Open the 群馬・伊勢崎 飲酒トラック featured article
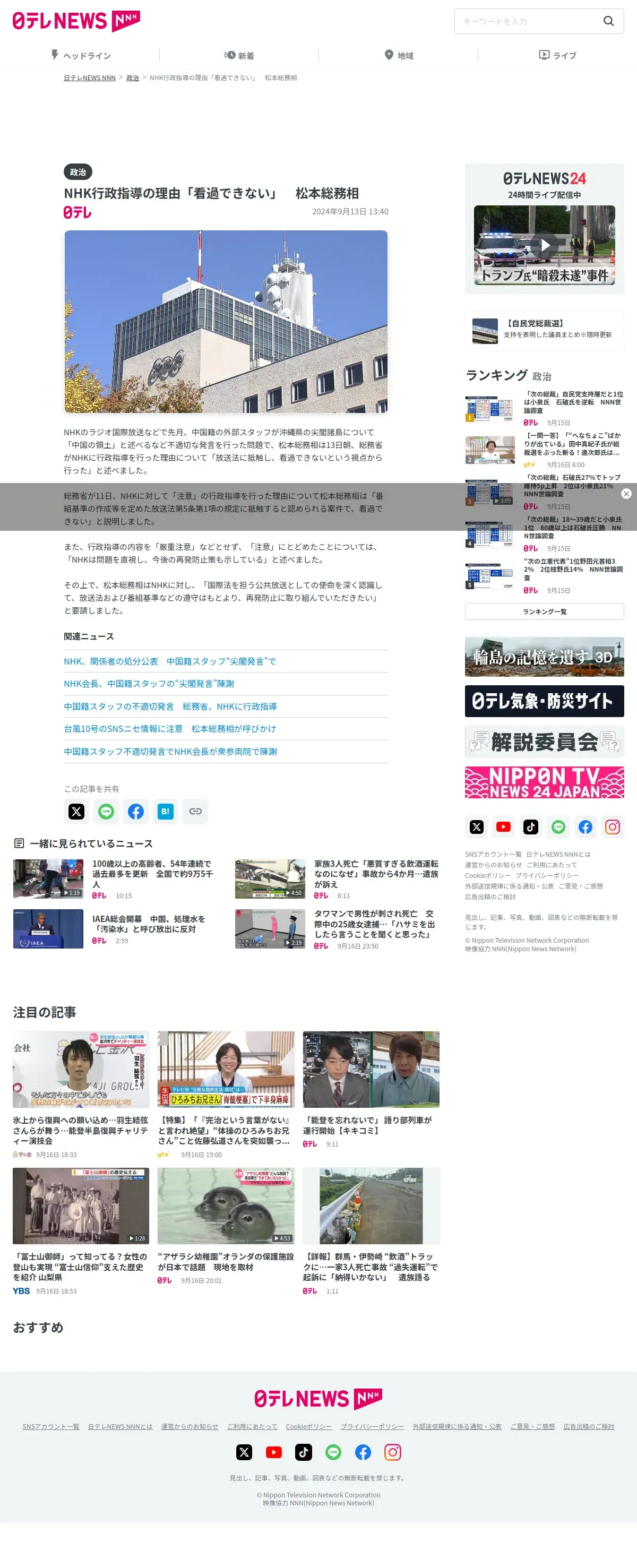This screenshot has height=1568, width=637. tap(371, 1231)
